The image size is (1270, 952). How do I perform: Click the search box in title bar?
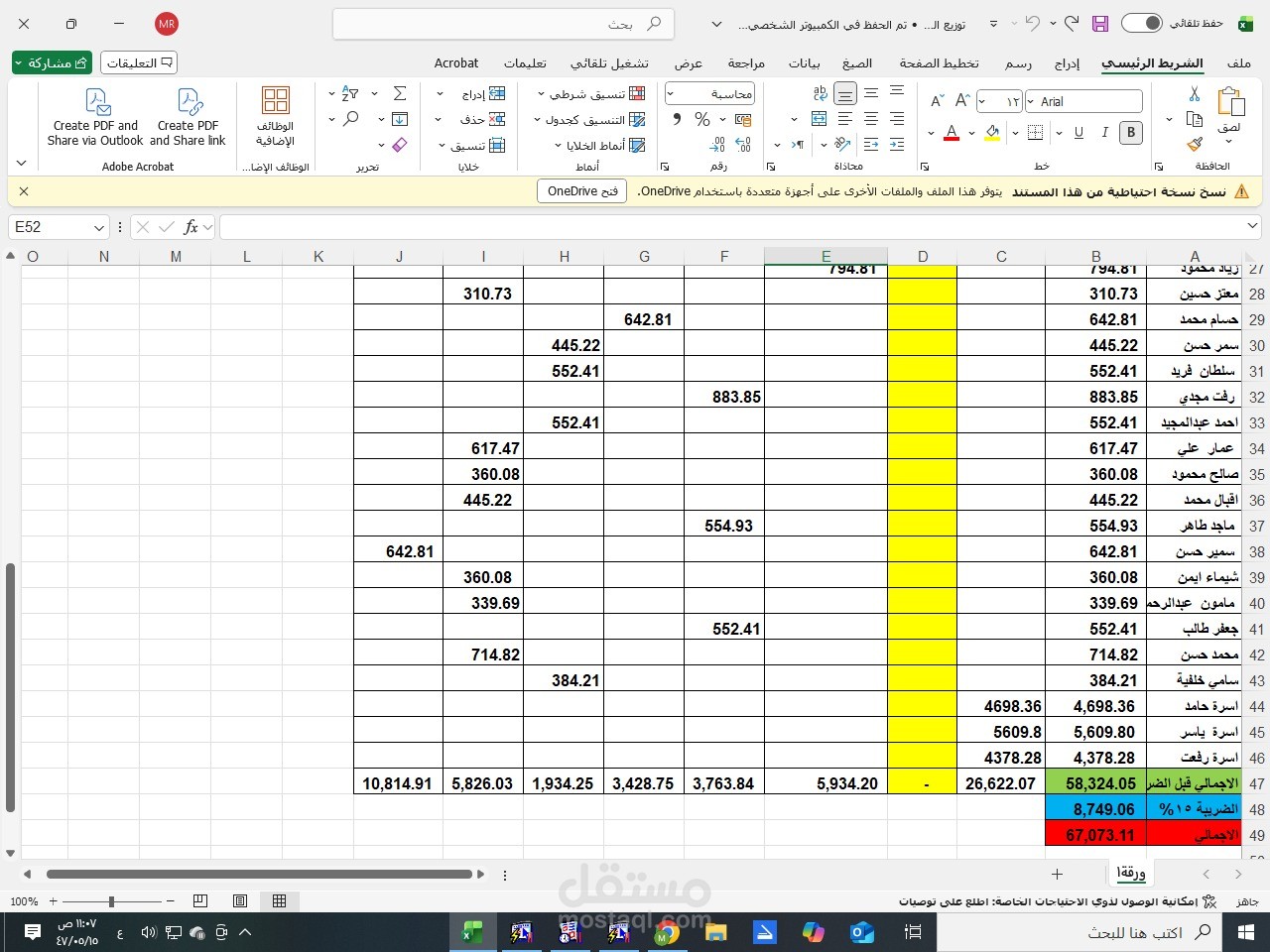503,24
